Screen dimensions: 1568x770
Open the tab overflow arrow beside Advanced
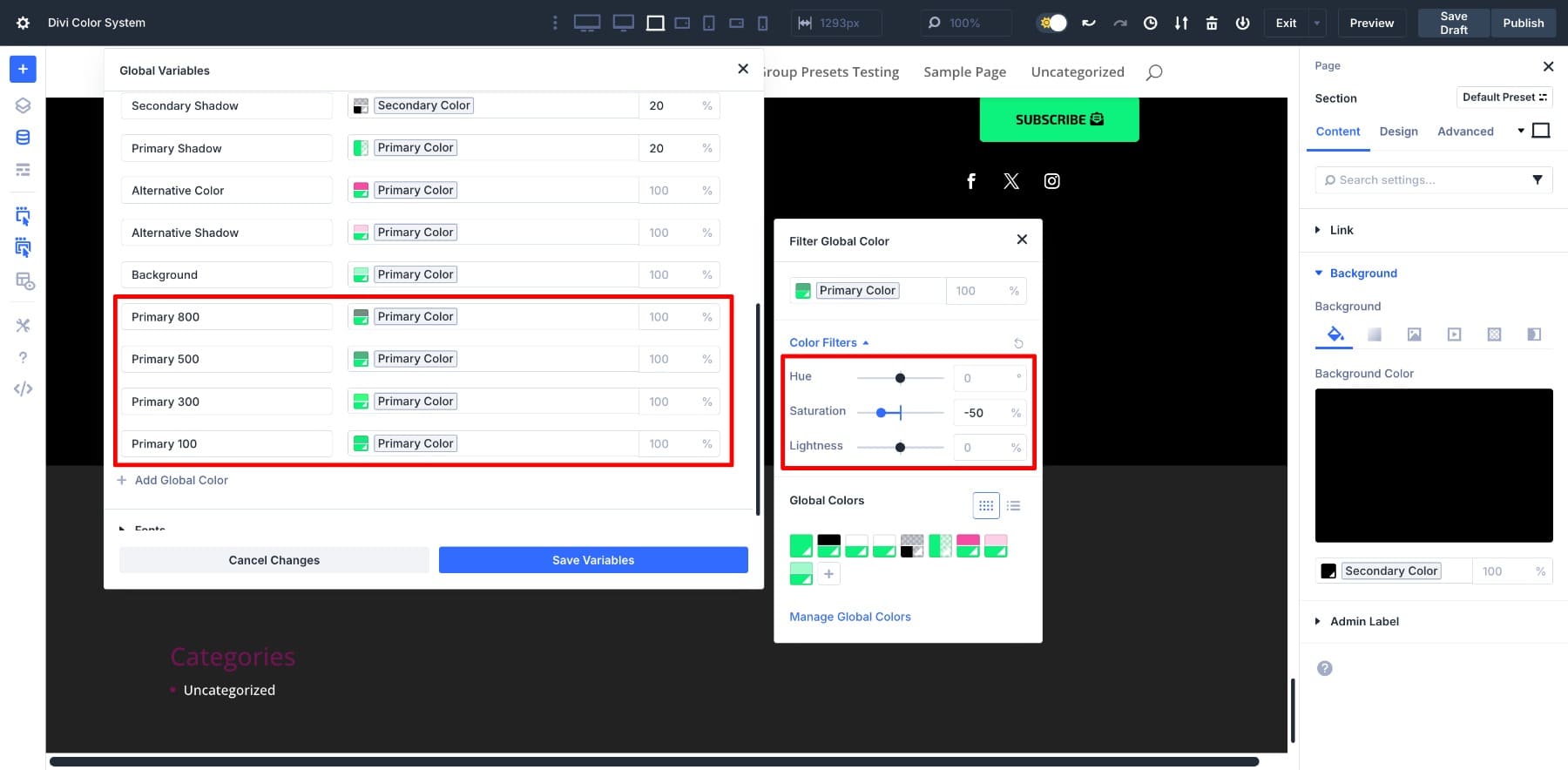(1521, 131)
